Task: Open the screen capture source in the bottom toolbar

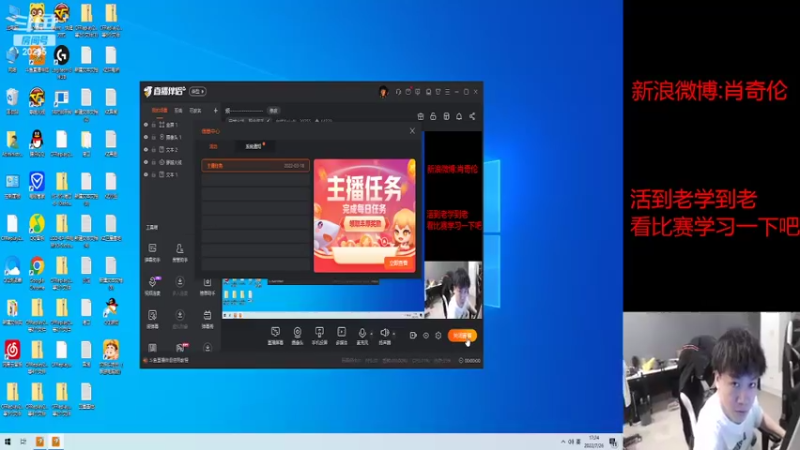Action: (275, 335)
